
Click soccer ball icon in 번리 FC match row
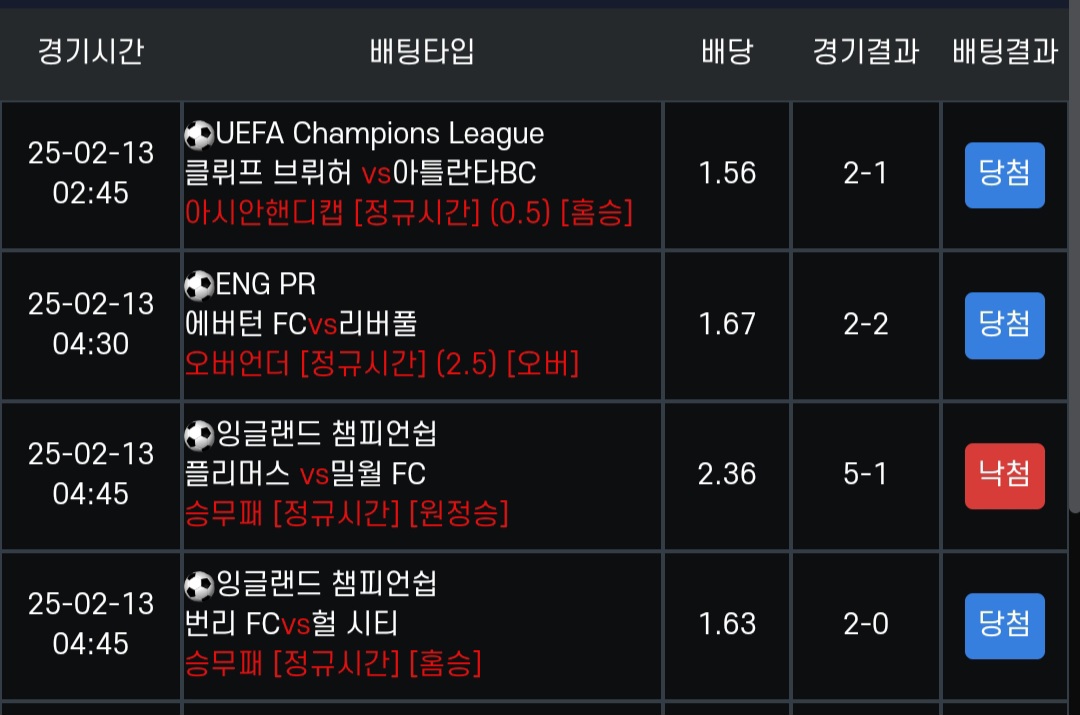tap(200, 584)
